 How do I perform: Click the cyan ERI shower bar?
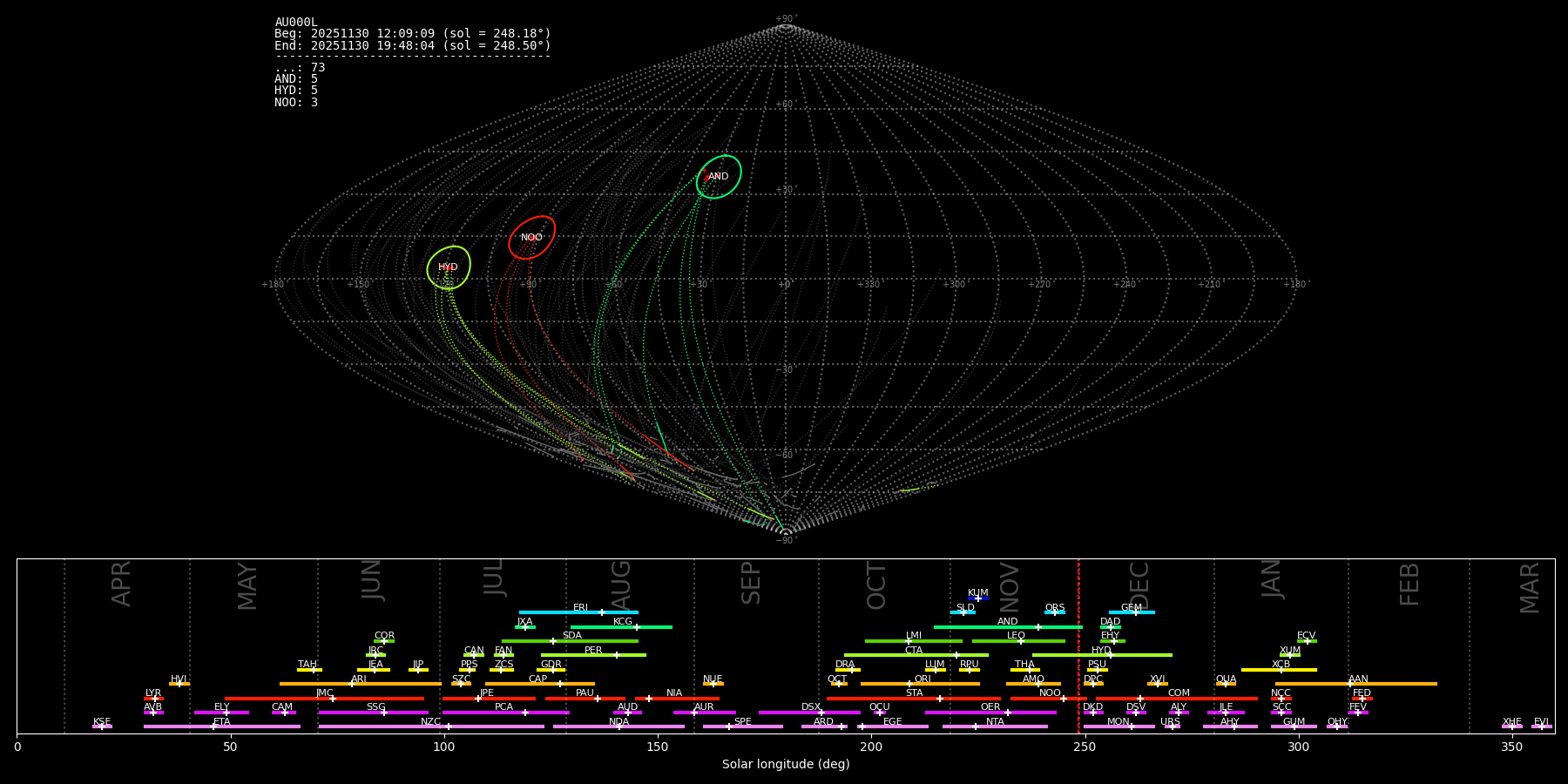pyautogui.click(x=578, y=612)
